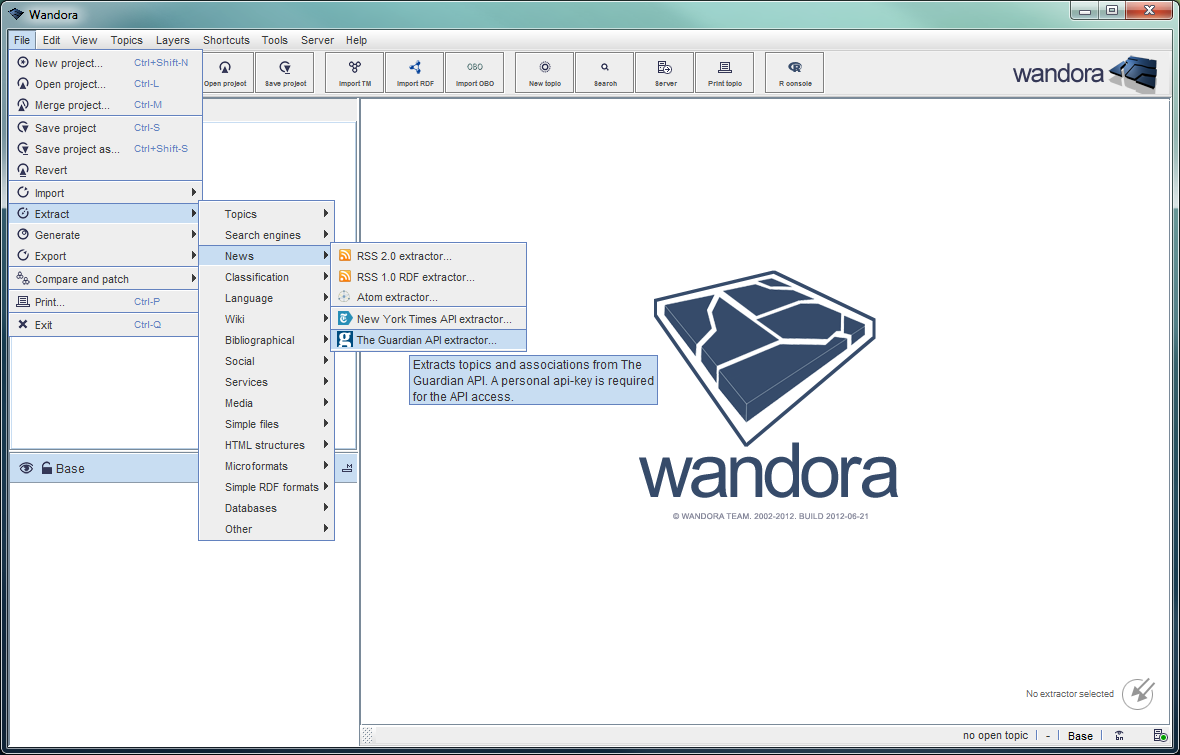Image resolution: width=1180 pixels, height=755 pixels.
Task: Choose RSS 2.0 extractor from News submenu
Action: click(x=404, y=256)
